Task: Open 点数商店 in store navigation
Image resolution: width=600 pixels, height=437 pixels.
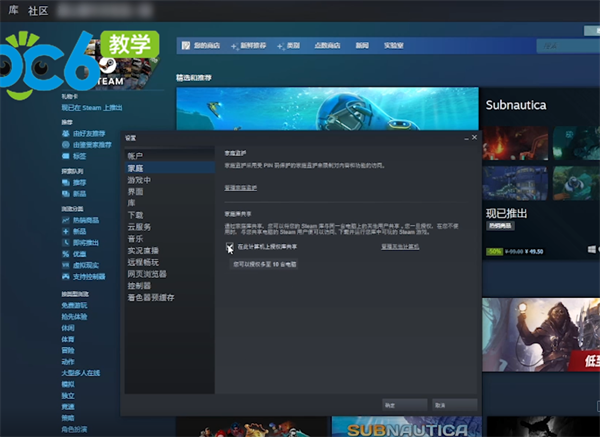Action: point(327,46)
